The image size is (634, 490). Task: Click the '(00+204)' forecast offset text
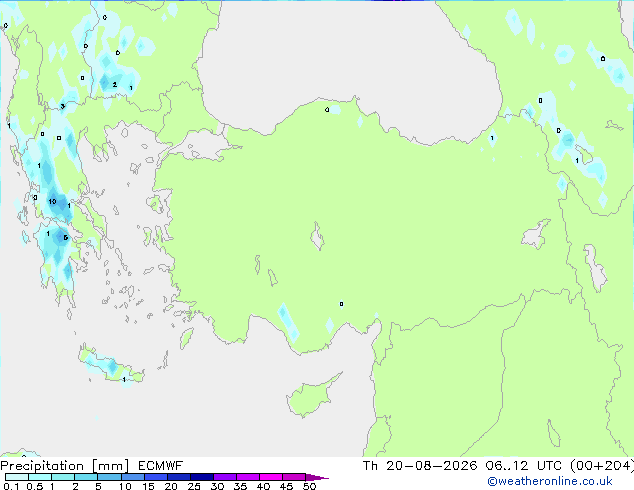[602, 466]
